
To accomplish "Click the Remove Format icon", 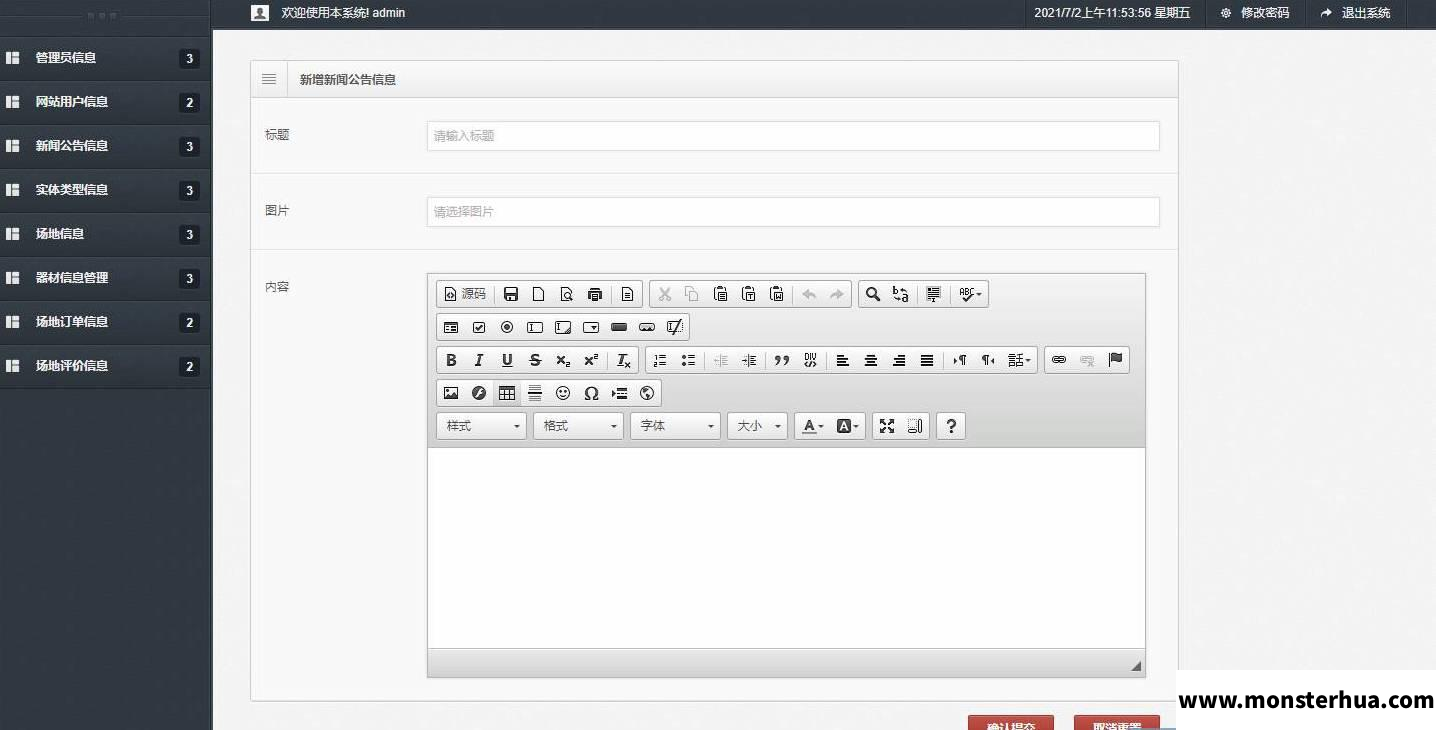I will click(x=623, y=360).
